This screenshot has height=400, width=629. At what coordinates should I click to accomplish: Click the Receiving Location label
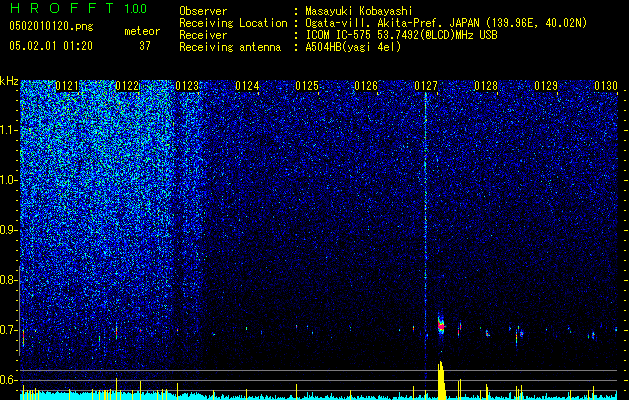[x=233, y=23]
